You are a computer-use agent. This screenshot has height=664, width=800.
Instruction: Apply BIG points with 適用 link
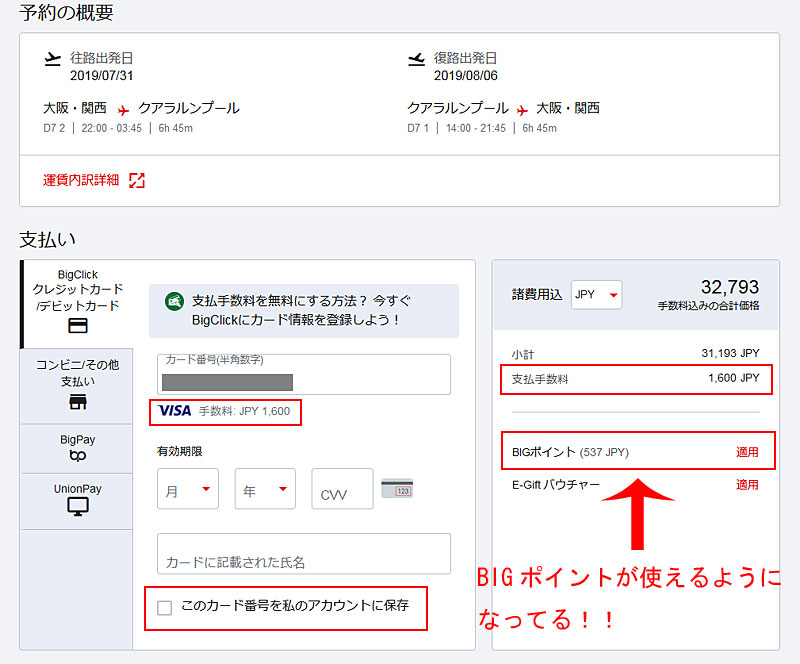click(747, 452)
